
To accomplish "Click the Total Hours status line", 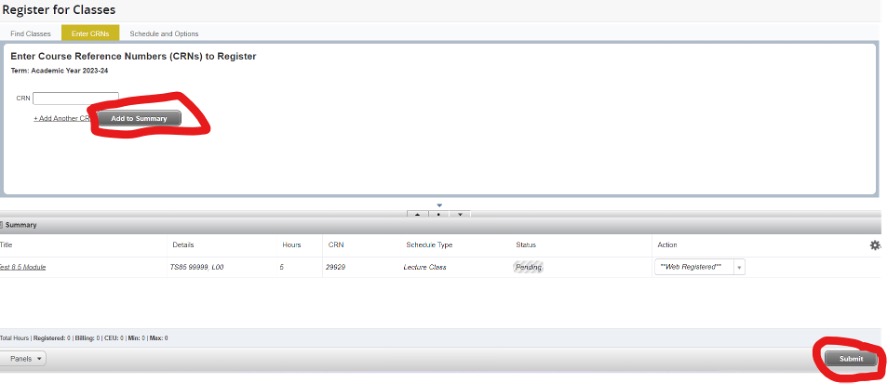I will pos(84,338).
